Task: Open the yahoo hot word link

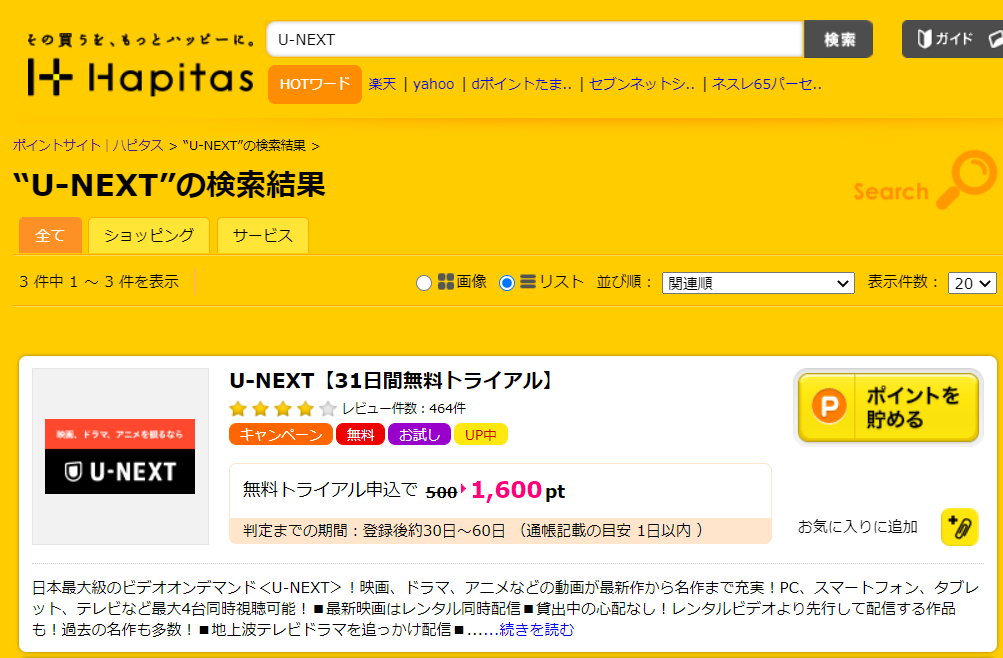Action: click(434, 84)
